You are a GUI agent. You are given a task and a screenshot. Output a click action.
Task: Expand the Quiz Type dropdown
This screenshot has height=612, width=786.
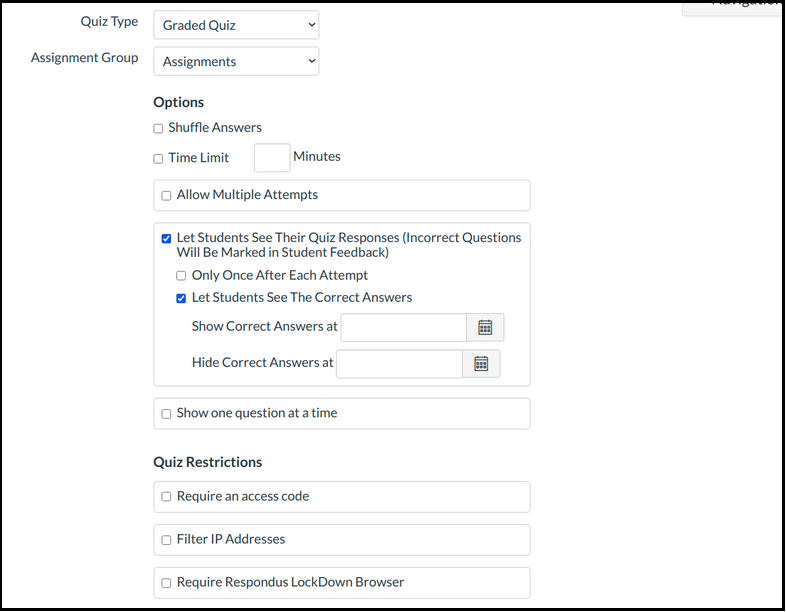tap(236, 25)
